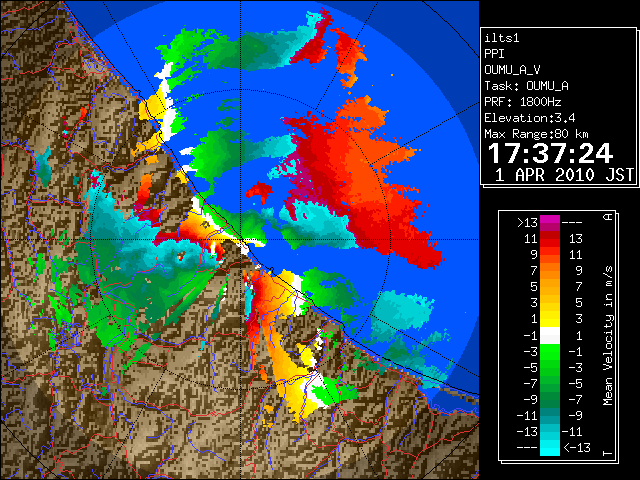The image size is (640, 480).
Task: Pick the bright red band in velocity legend
Action: 550,242
